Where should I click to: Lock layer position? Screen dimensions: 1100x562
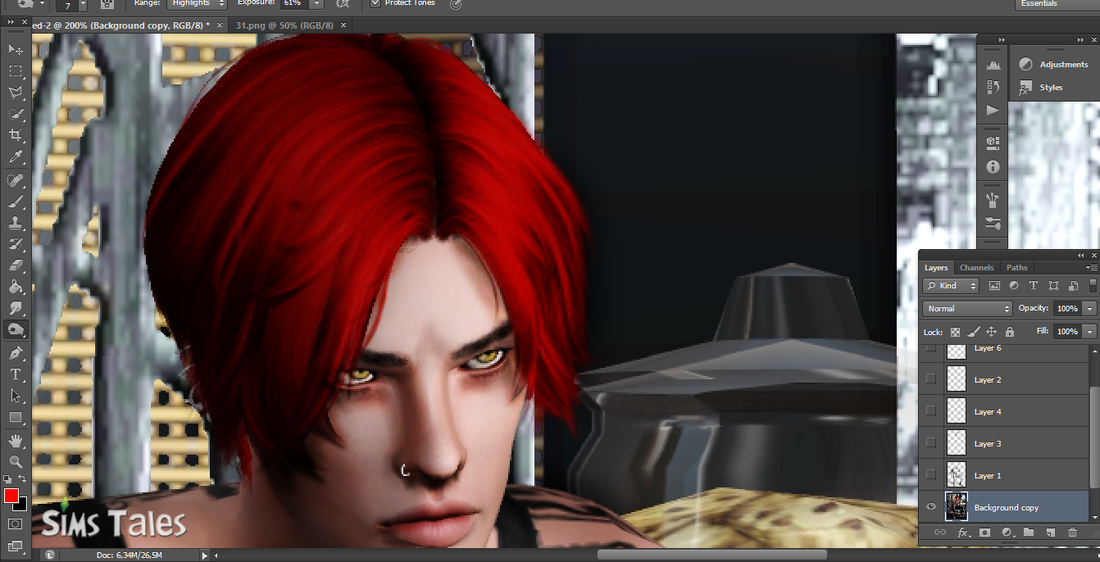coord(991,332)
